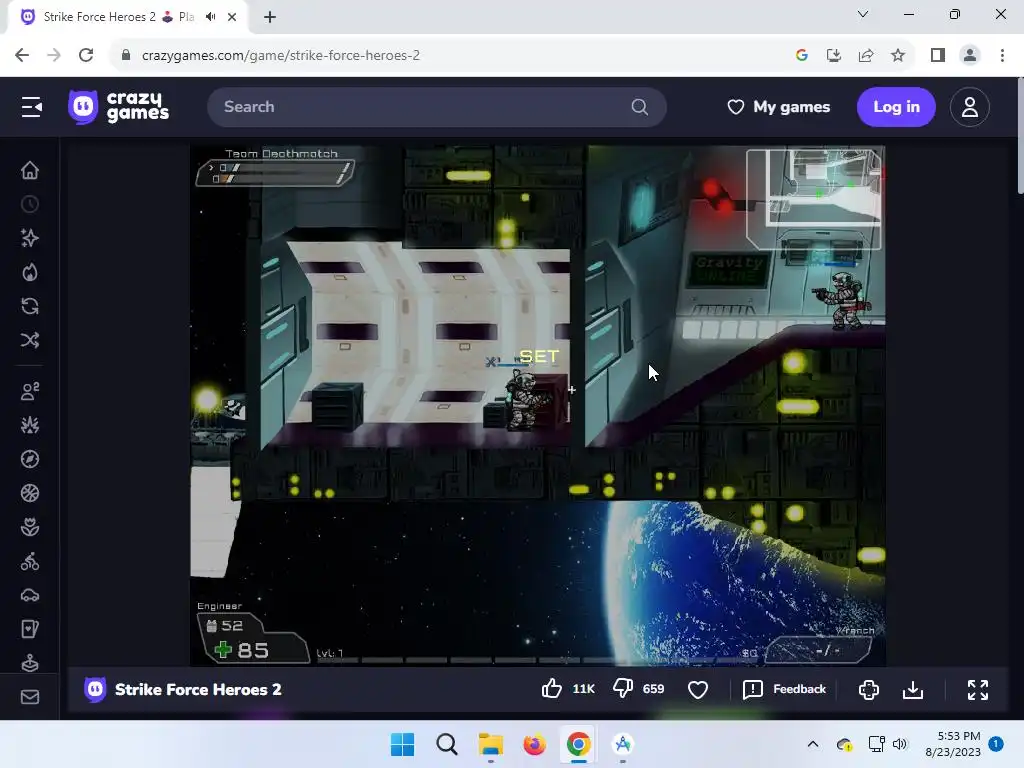
Task: Open the Chrome three-dot menu
Action: tap(1002, 56)
